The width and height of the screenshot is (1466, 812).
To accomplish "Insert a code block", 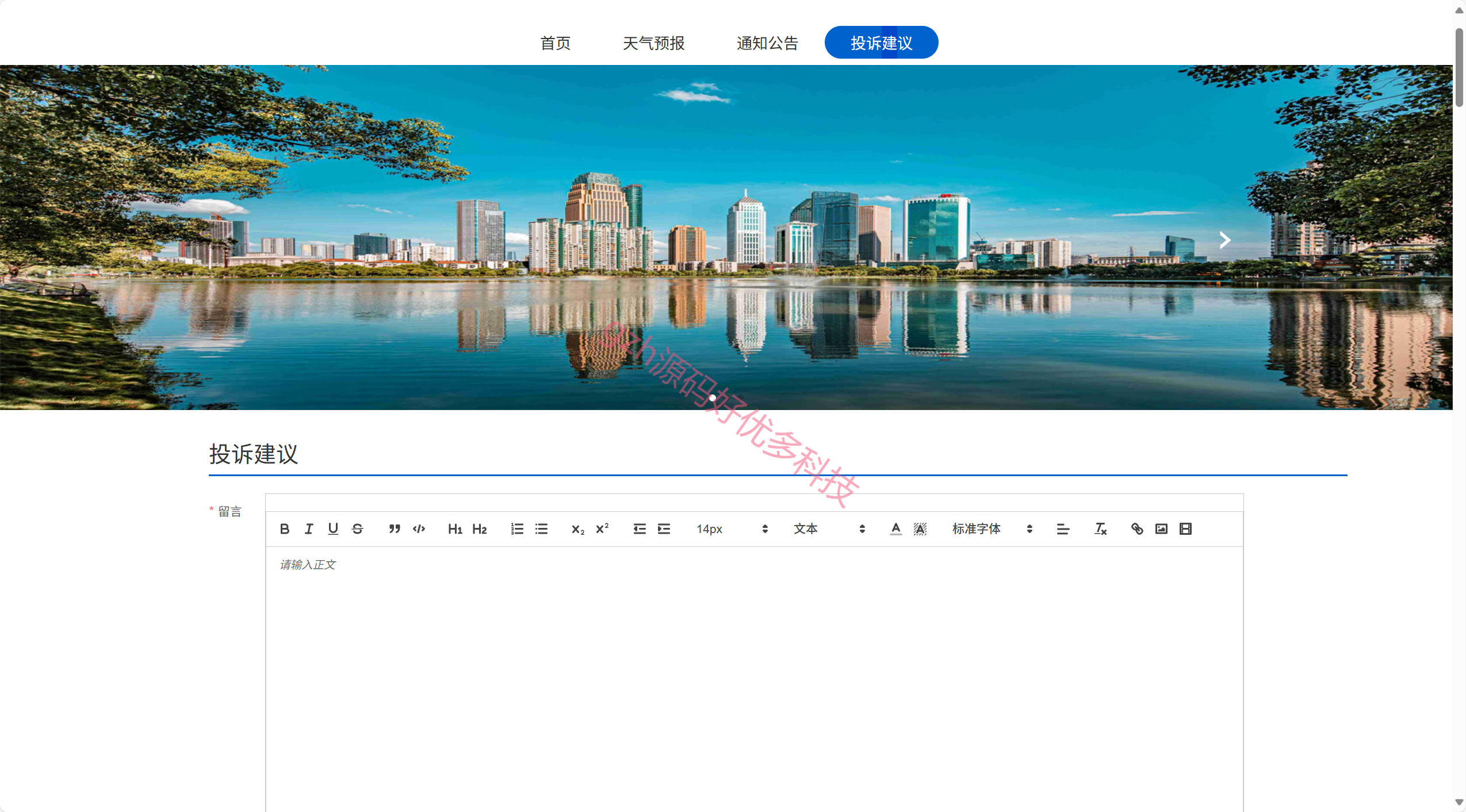I will [419, 529].
